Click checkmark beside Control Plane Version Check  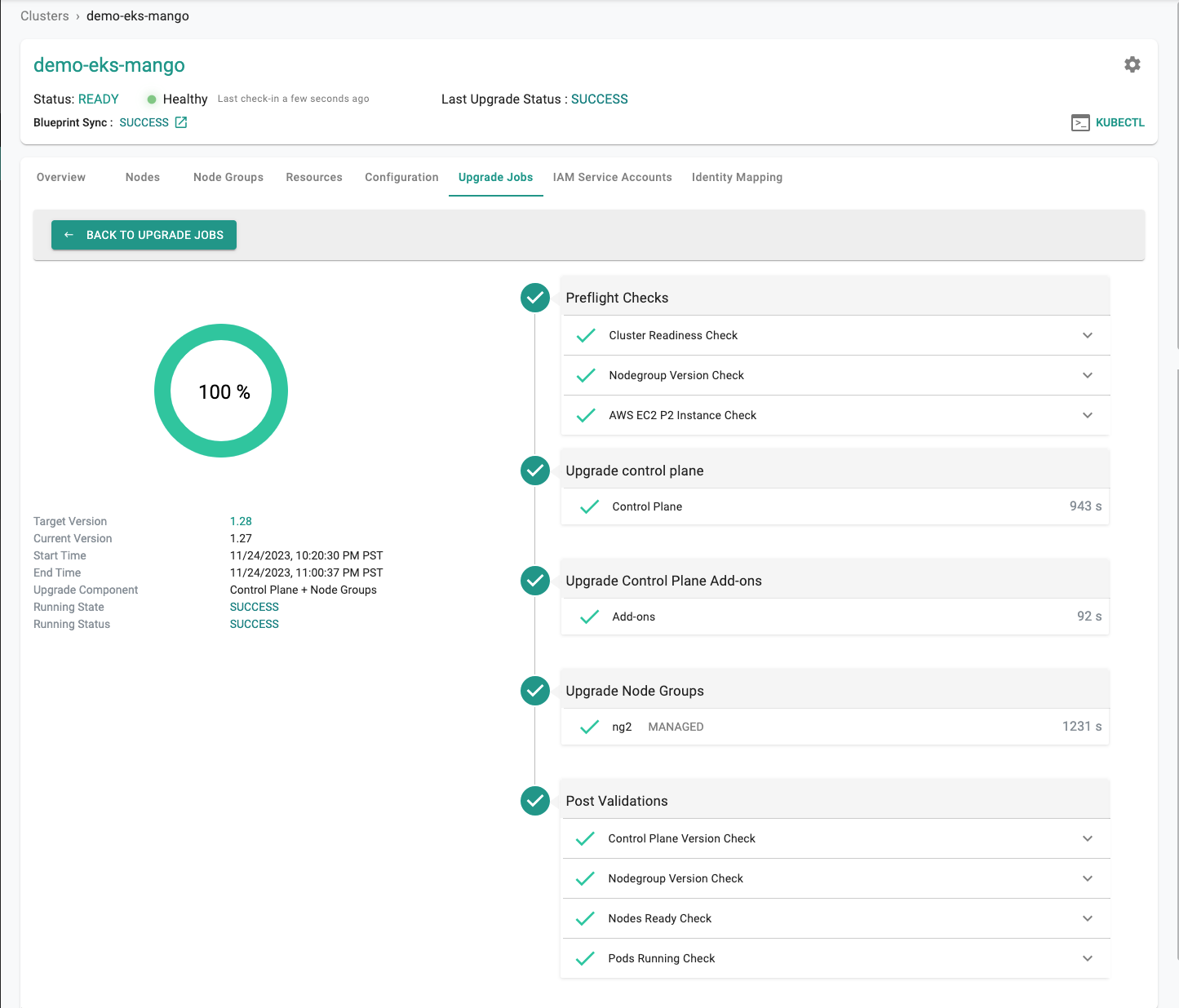tap(585, 838)
